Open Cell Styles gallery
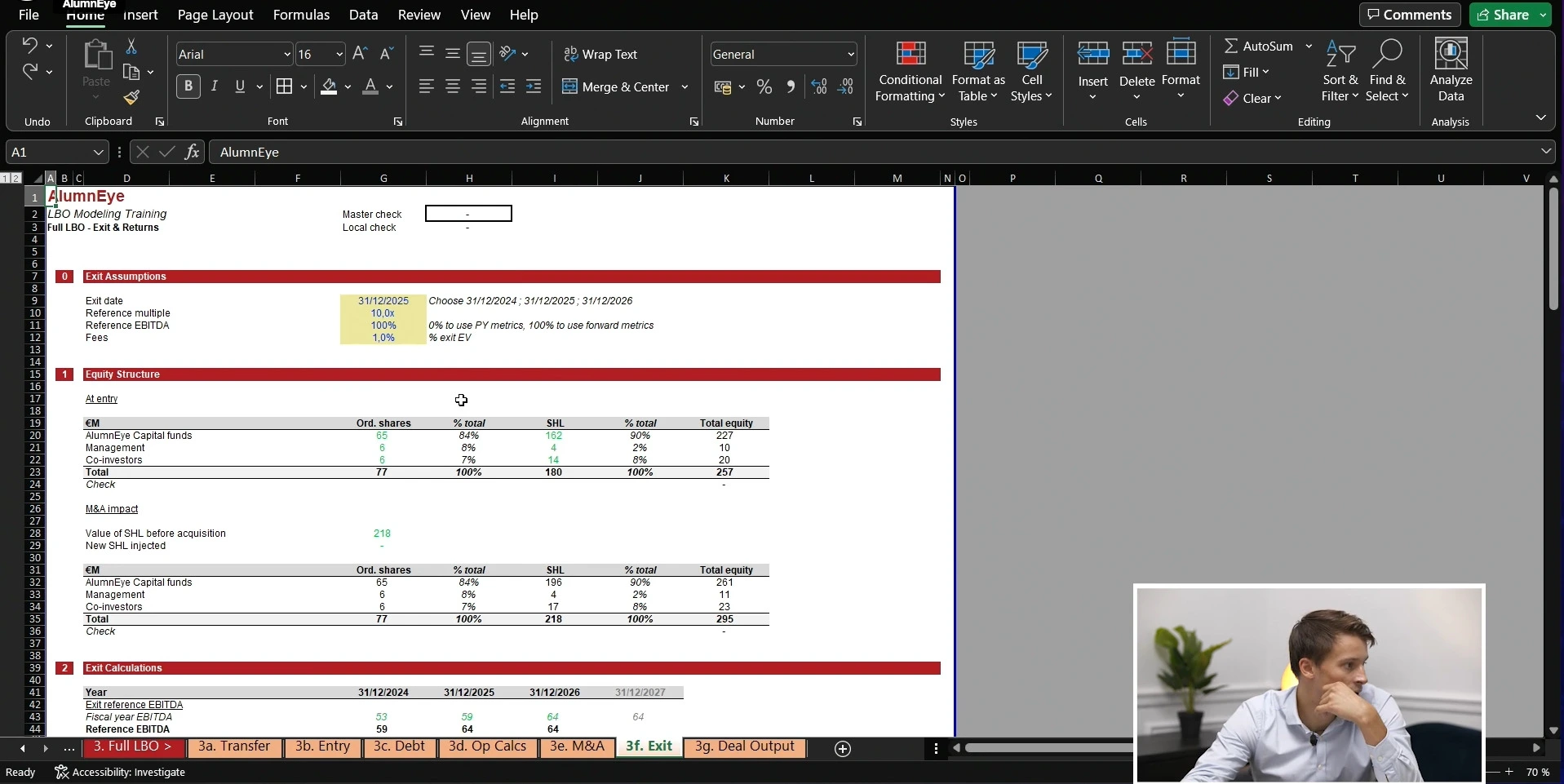The height and width of the screenshot is (784, 1564). coord(1032,71)
